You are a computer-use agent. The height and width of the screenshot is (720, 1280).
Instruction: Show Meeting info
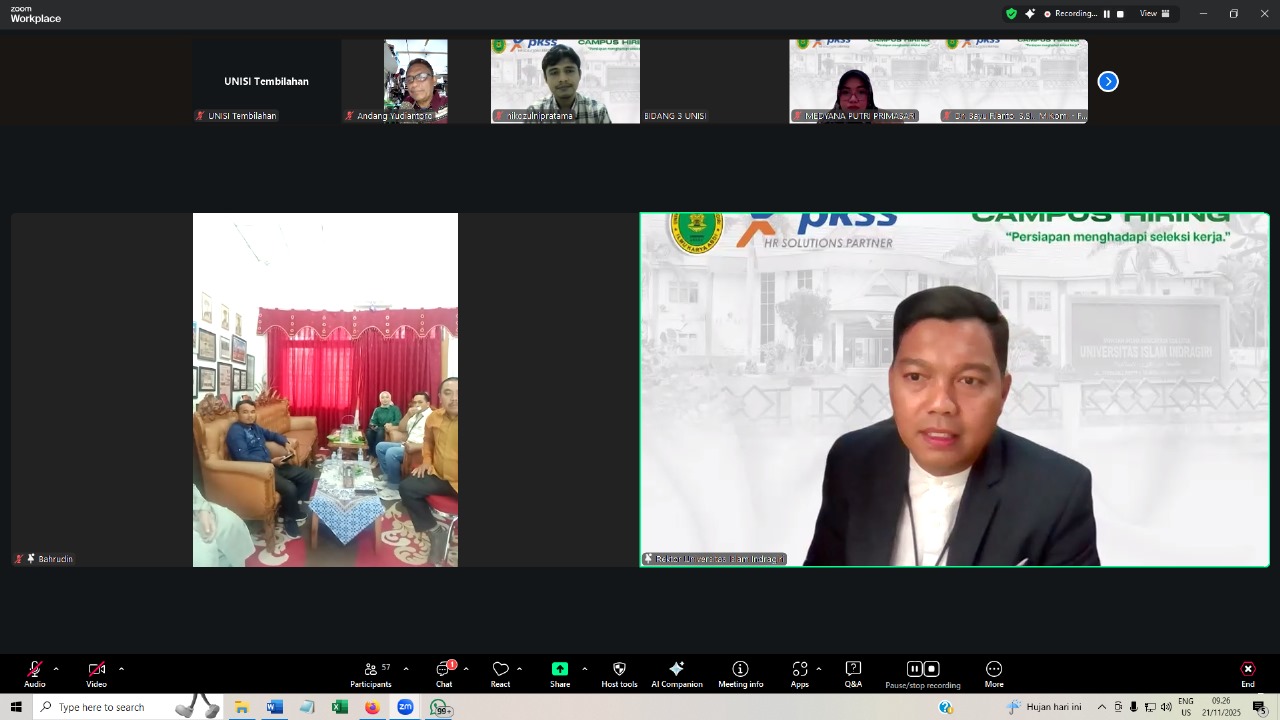740,674
